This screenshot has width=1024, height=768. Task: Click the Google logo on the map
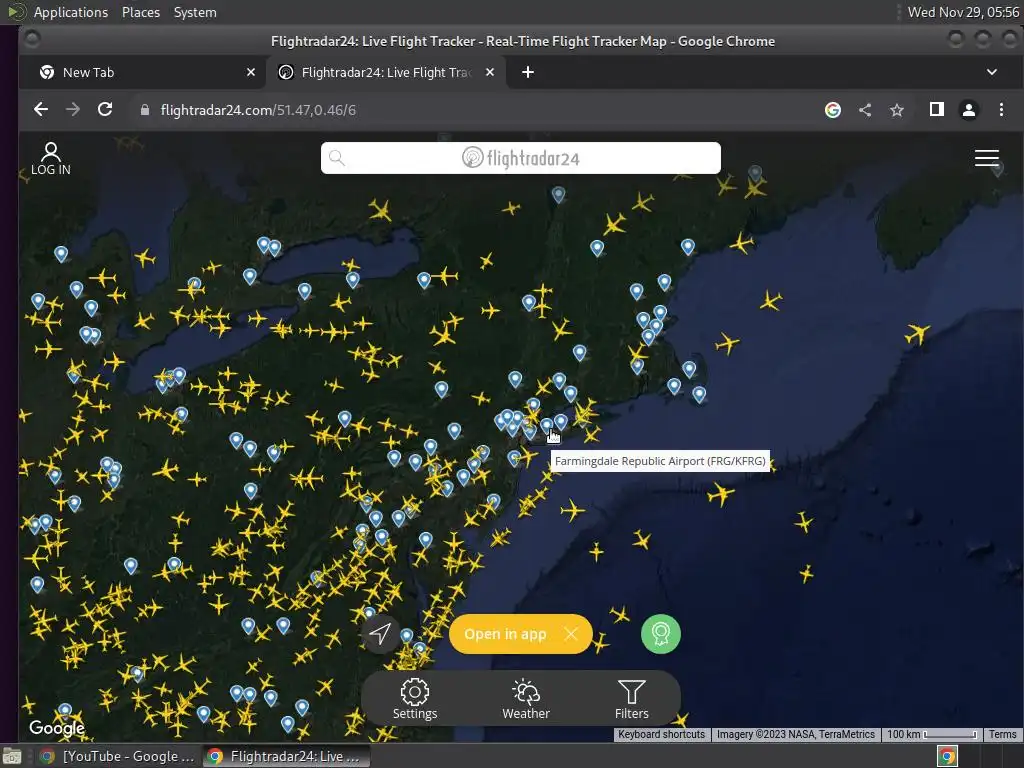click(57, 728)
